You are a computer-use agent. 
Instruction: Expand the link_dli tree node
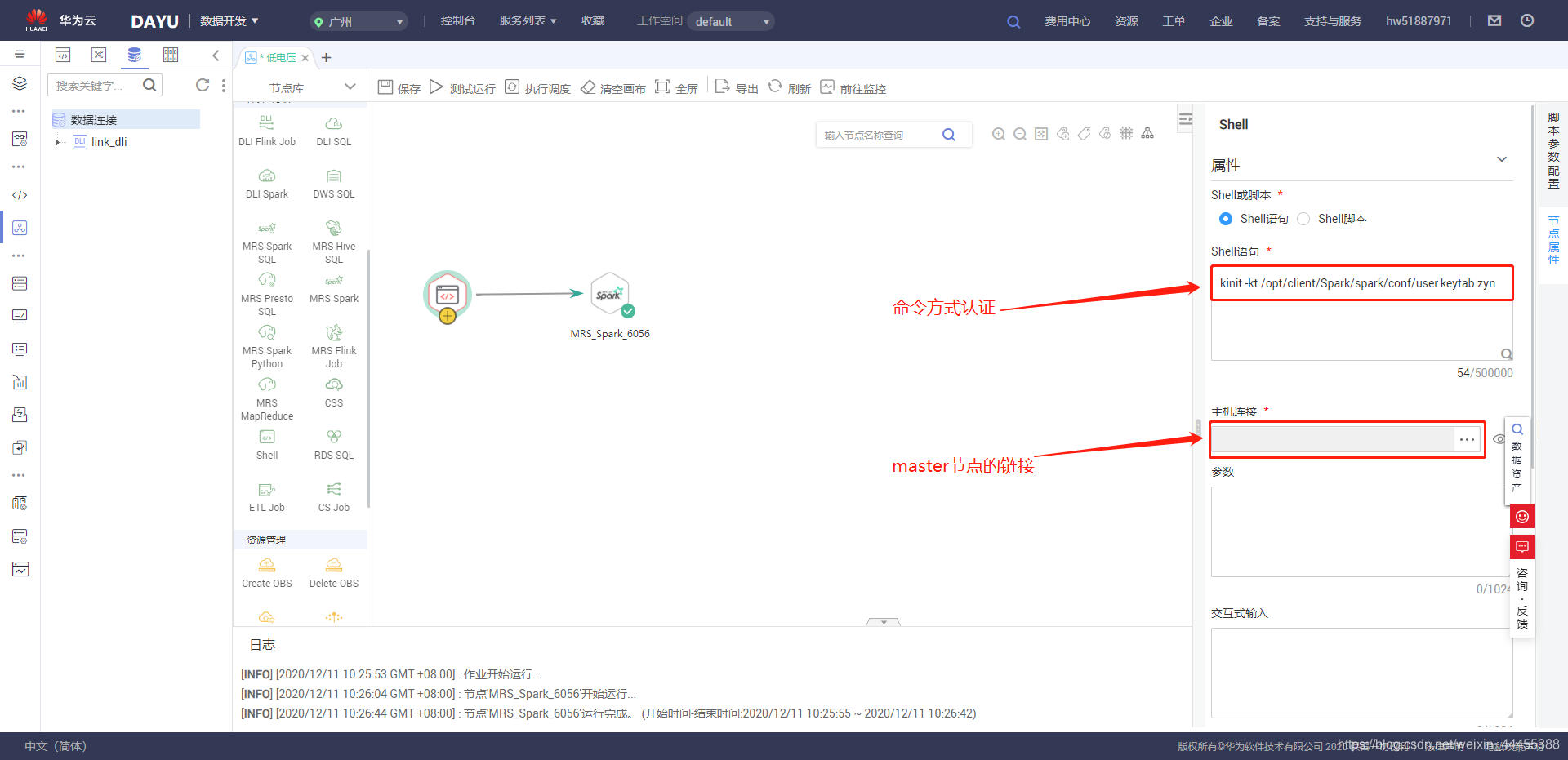(x=58, y=142)
